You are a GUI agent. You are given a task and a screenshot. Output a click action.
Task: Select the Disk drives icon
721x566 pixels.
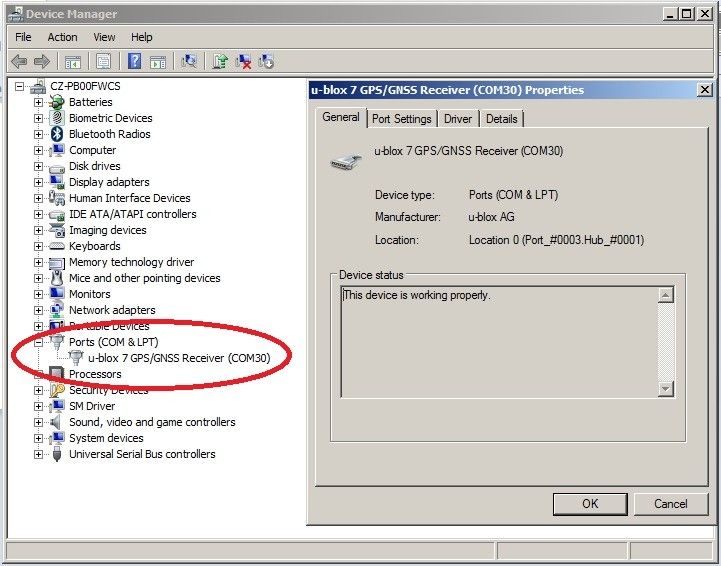[57, 168]
